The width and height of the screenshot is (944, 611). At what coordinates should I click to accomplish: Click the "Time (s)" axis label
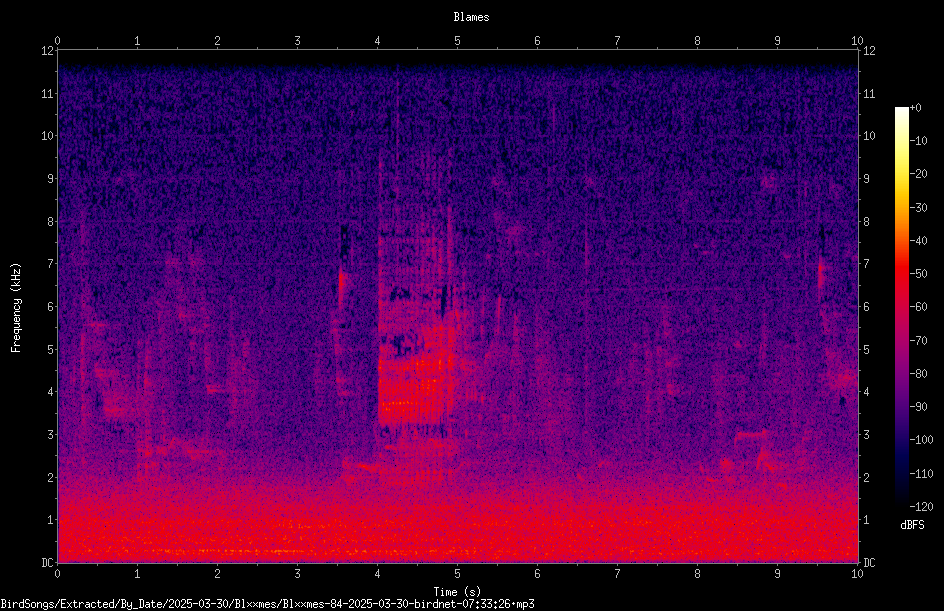coord(457,592)
